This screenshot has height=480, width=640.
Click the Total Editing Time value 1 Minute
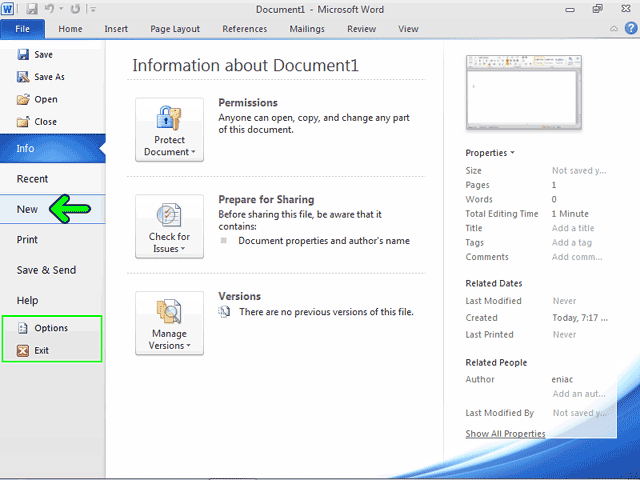[x=570, y=213]
